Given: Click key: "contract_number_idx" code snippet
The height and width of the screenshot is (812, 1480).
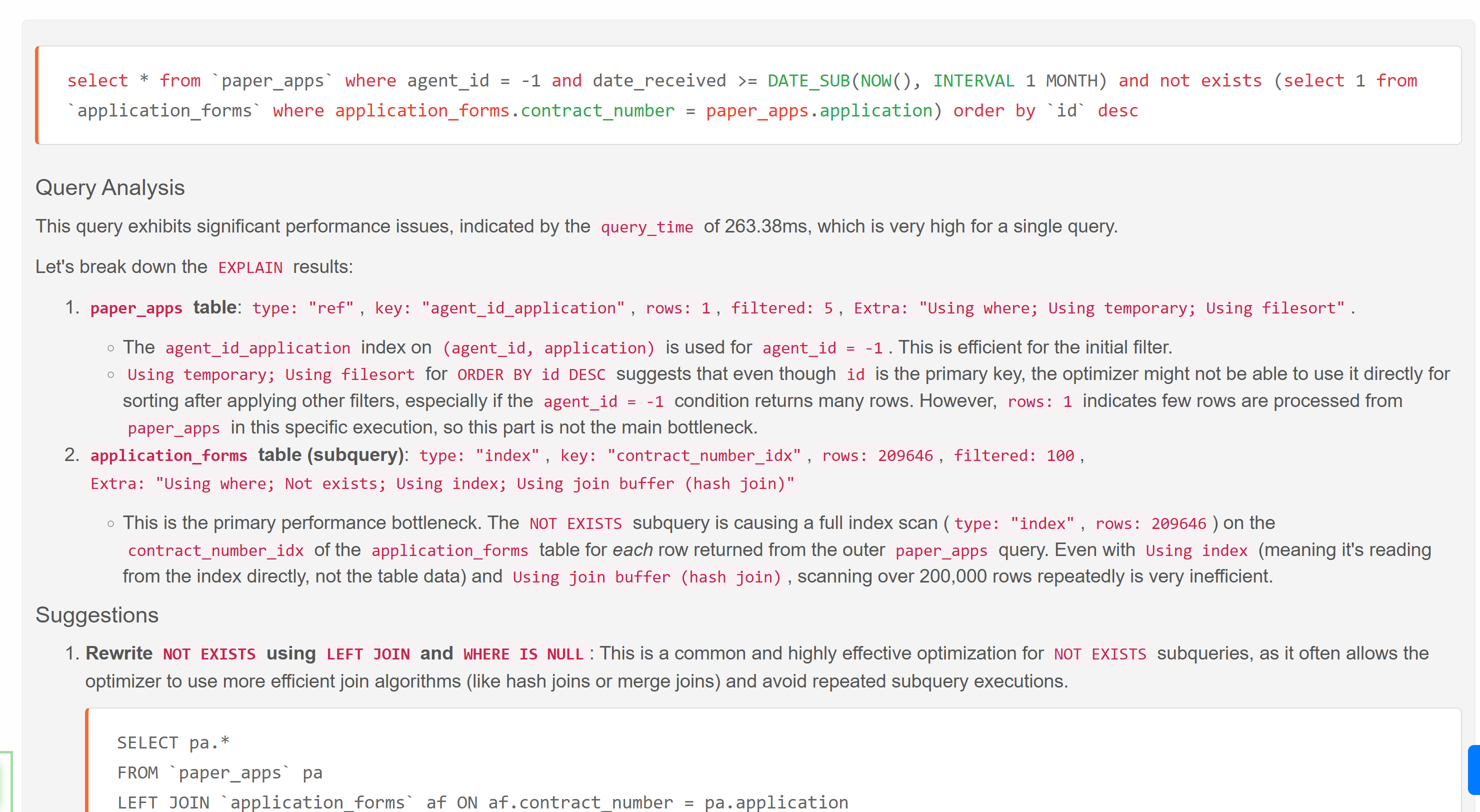Looking at the screenshot, I should coord(680,455).
